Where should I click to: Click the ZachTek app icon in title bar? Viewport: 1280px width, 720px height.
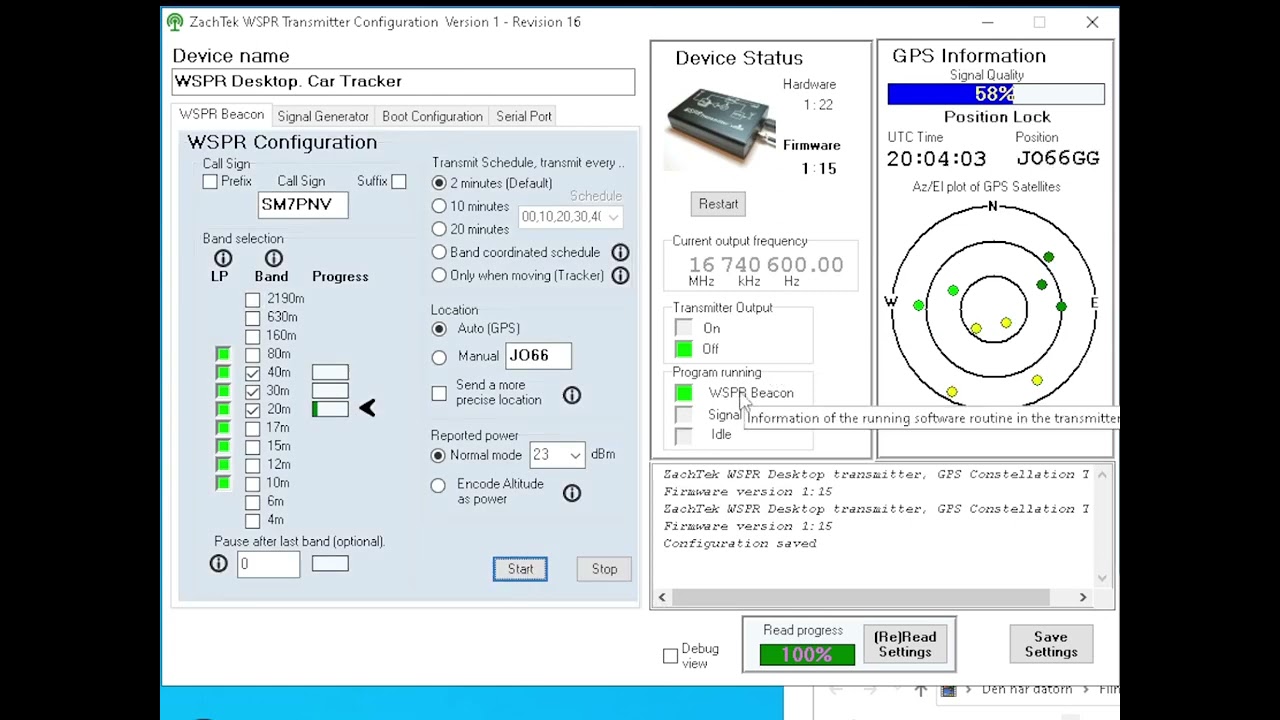(175, 22)
